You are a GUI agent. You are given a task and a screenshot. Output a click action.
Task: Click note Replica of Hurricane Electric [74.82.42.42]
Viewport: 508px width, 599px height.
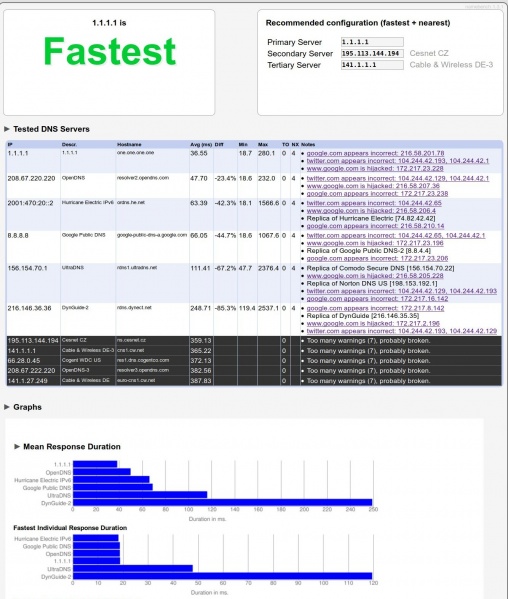coord(371,219)
